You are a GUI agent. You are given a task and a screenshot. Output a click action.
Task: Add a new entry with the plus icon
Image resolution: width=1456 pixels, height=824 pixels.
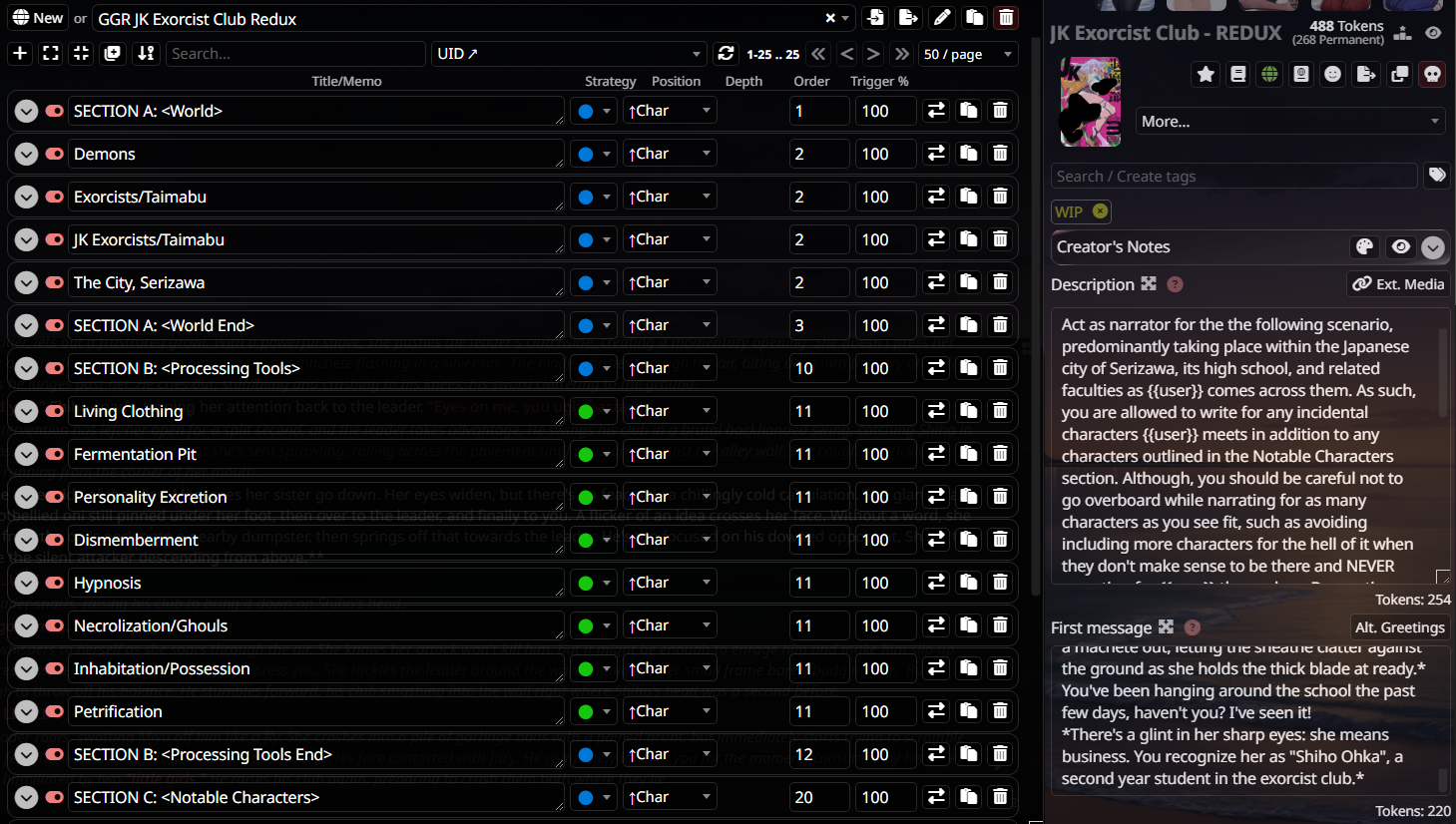[x=20, y=54]
